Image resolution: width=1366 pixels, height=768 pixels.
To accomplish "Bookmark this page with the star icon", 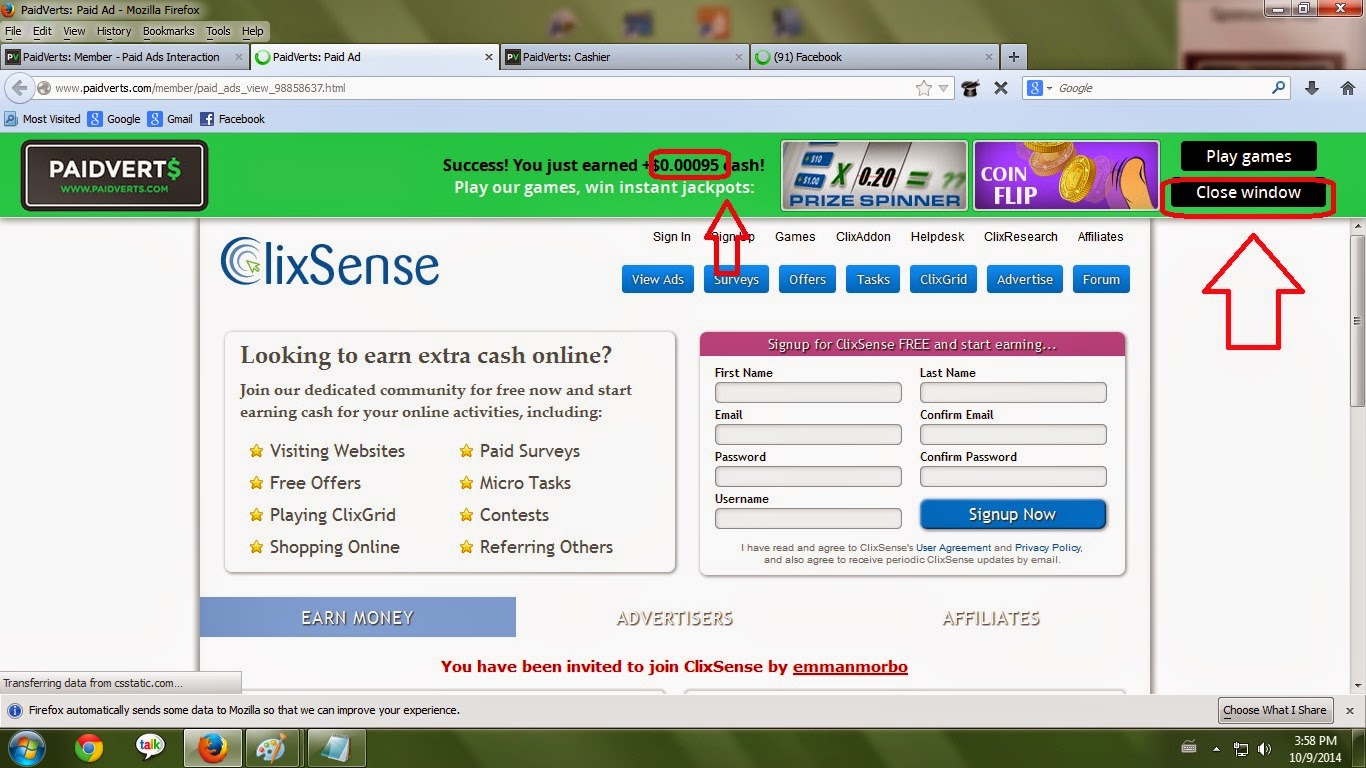I will pos(924,88).
